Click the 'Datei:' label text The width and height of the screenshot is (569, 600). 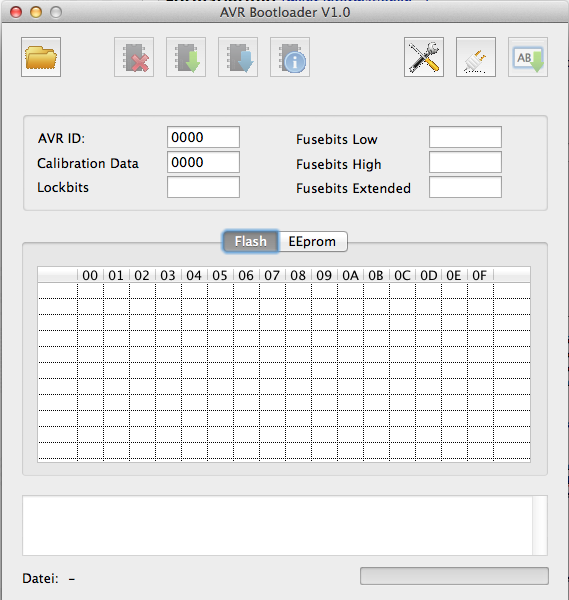[40, 578]
